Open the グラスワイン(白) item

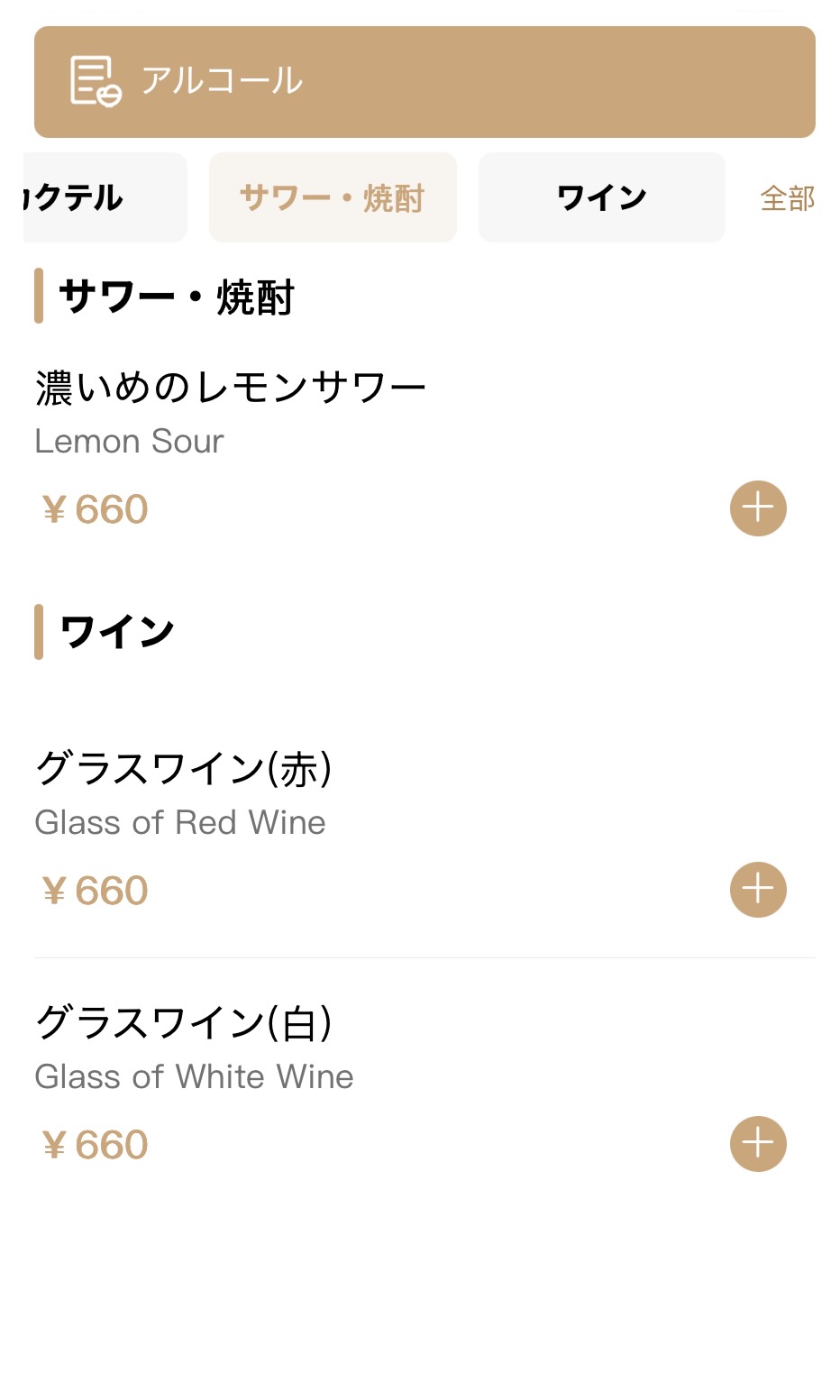point(184,1023)
